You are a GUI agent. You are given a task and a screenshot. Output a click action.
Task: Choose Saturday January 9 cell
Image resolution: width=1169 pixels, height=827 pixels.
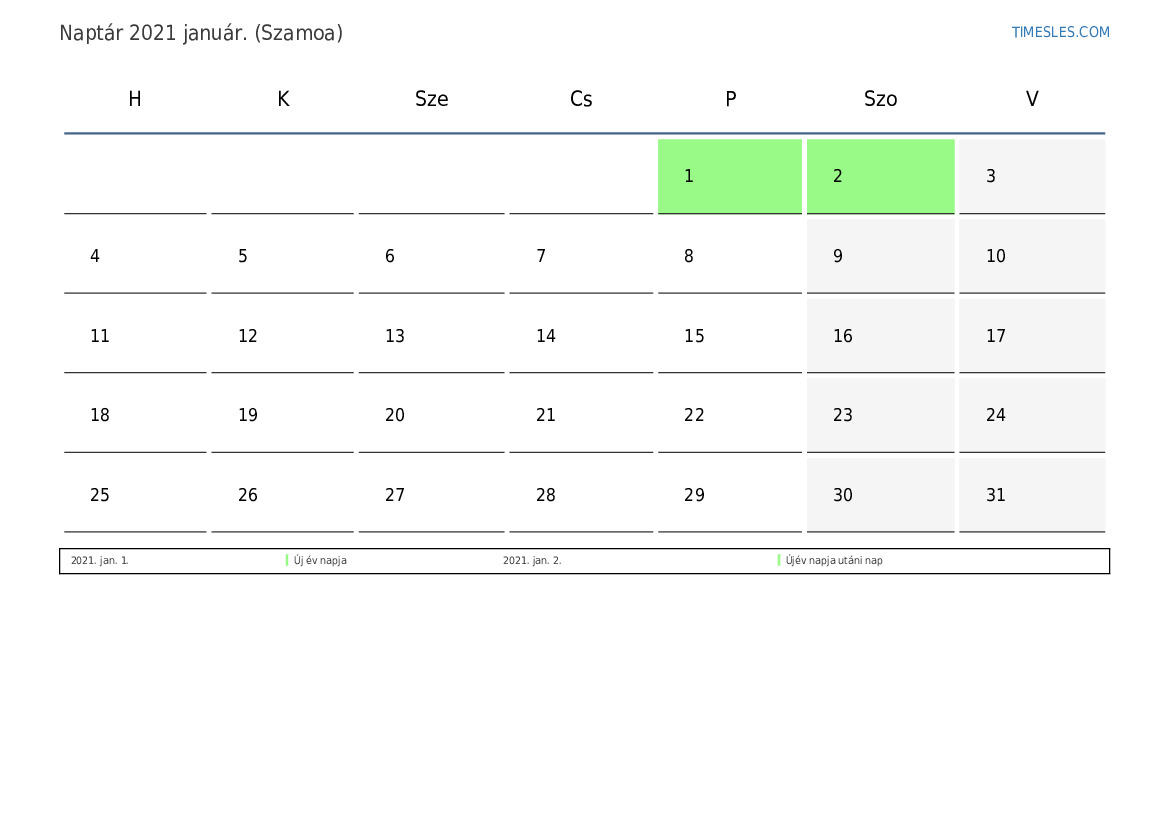click(880, 256)
